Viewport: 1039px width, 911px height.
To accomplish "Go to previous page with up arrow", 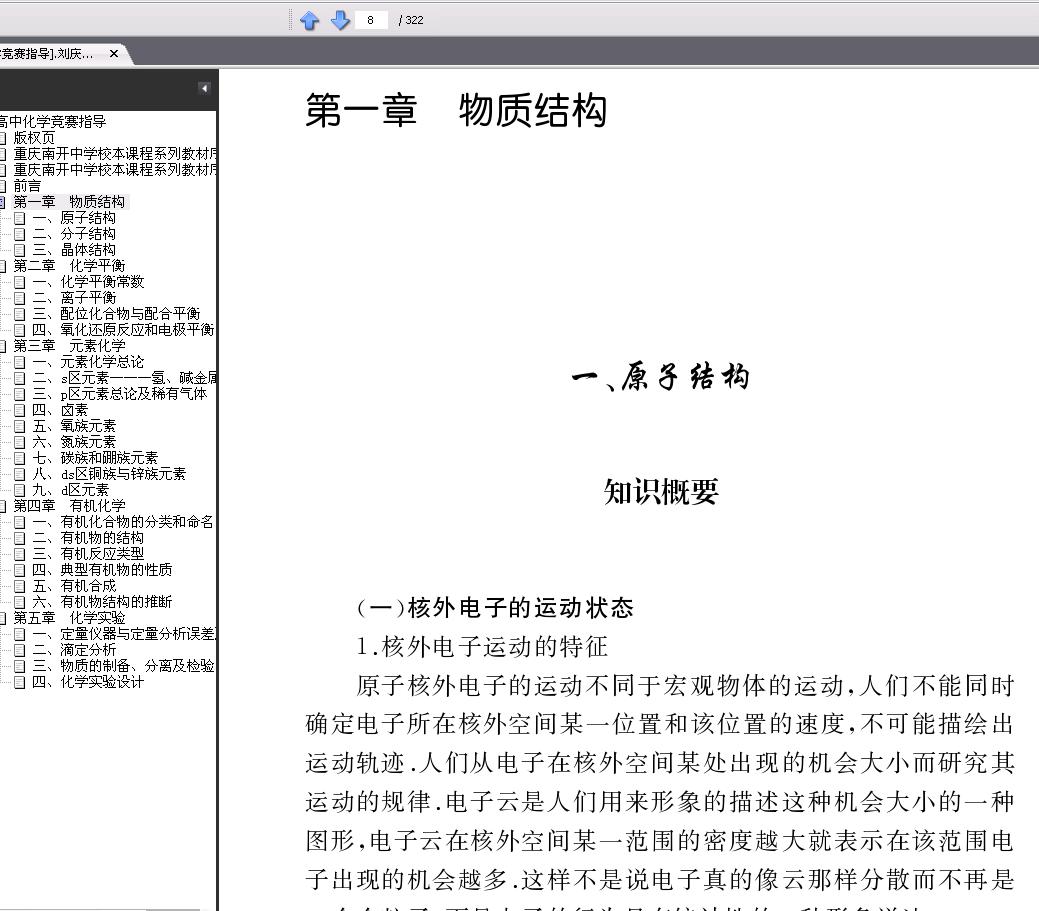I will (309, 21).
